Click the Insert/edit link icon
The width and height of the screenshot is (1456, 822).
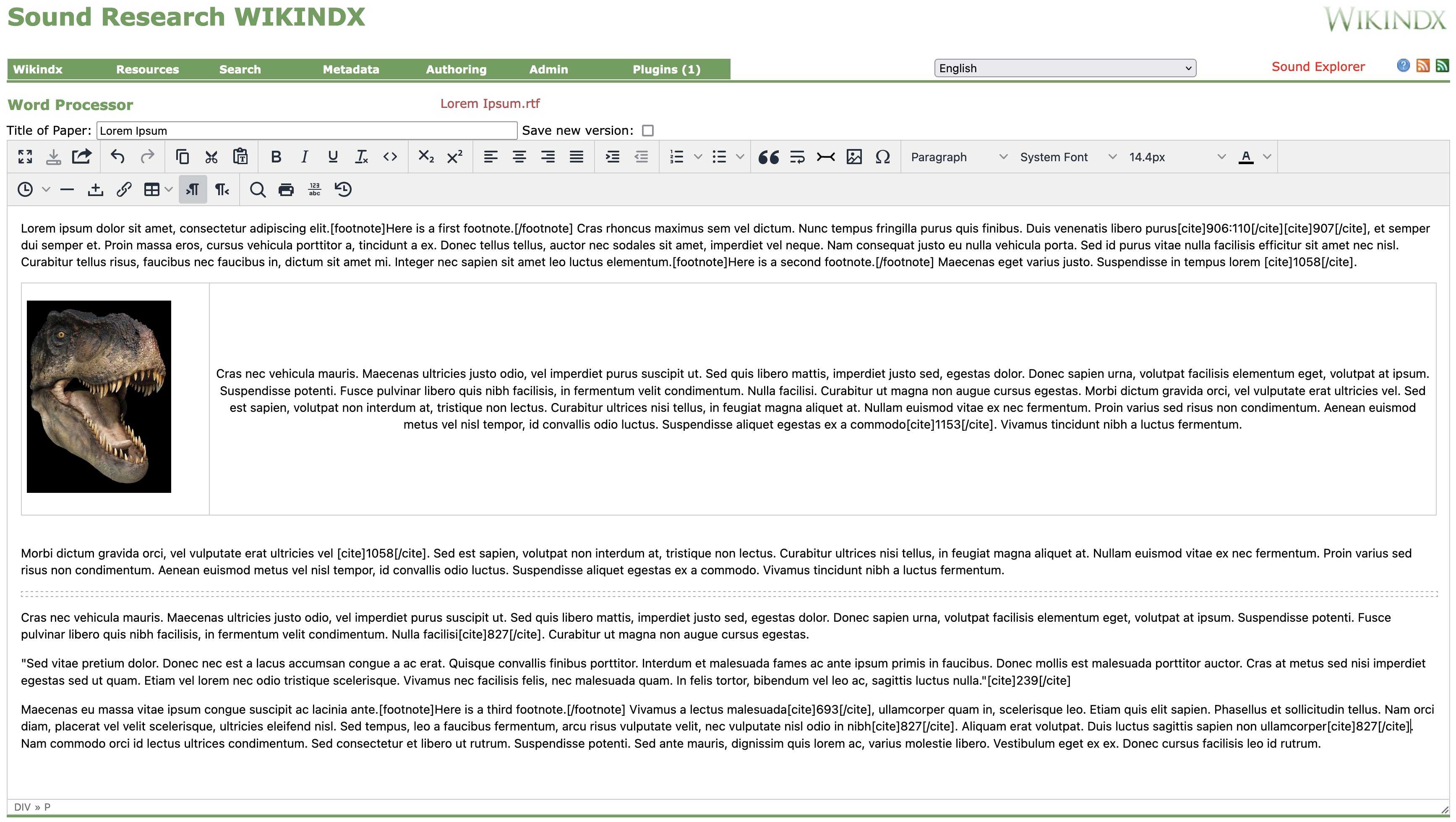(124, 189)
